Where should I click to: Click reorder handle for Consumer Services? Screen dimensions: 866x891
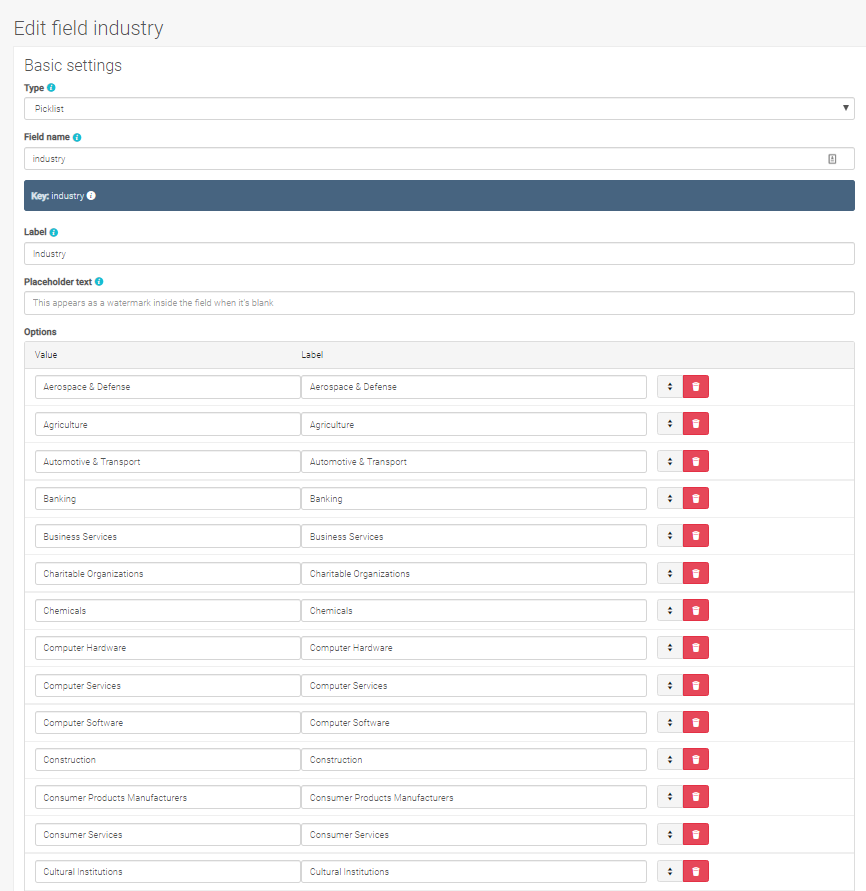pyautogui.click(x=670, y=834)
